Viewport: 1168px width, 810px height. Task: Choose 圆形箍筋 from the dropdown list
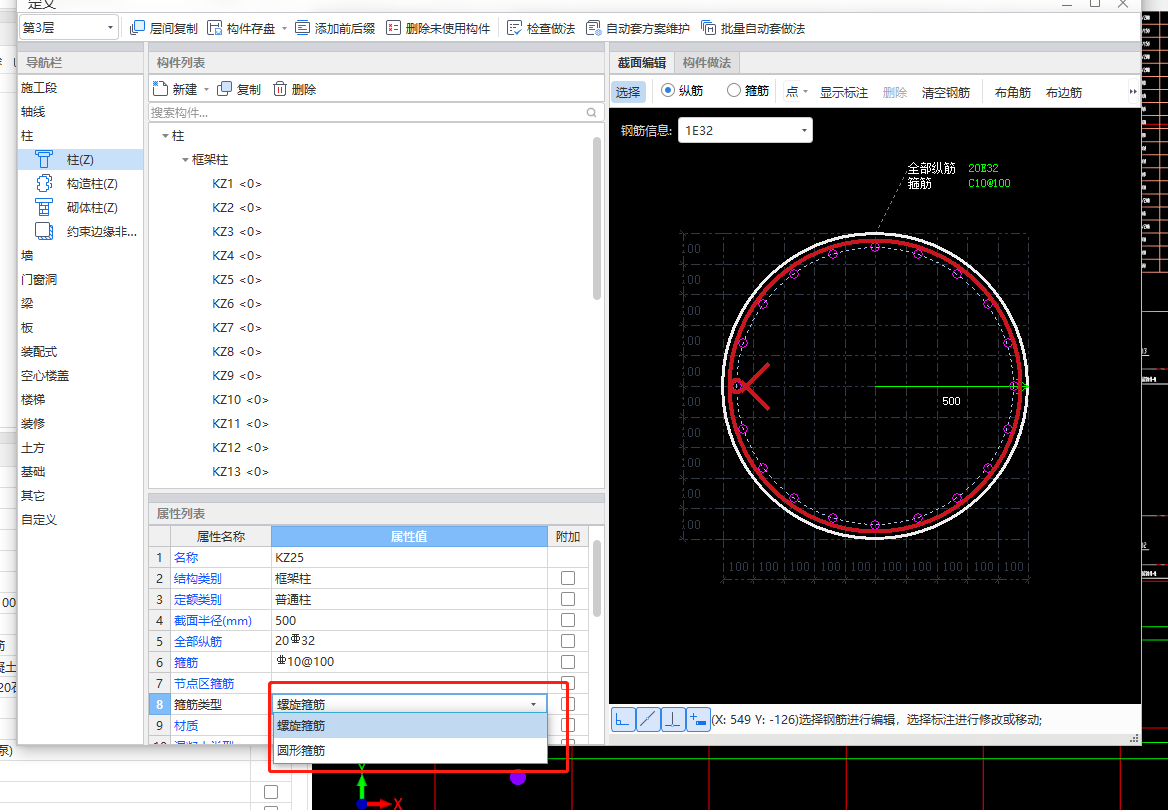coord(410,750)
